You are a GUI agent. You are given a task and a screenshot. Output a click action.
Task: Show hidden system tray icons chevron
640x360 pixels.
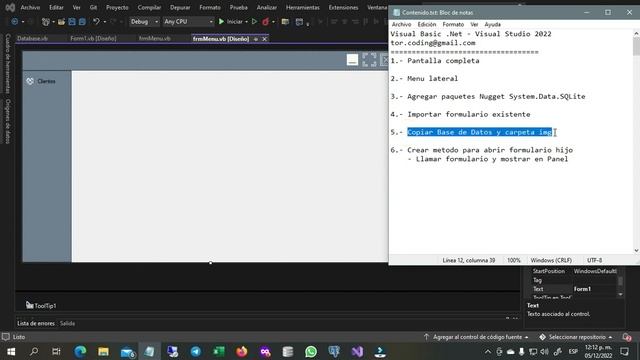pos(488,351)
